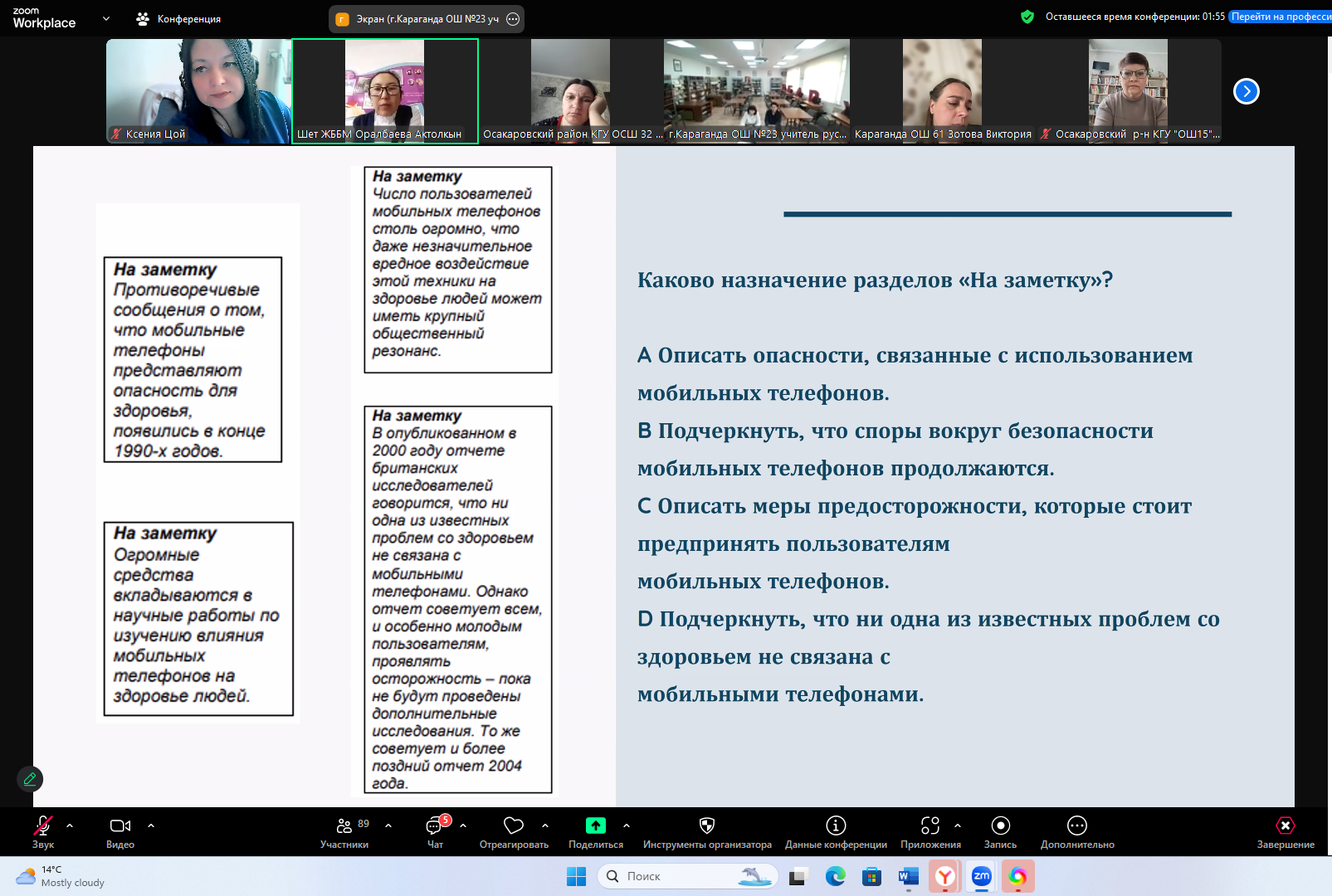Open the Zoom Workplace dropdown menu

pos(106,18)
